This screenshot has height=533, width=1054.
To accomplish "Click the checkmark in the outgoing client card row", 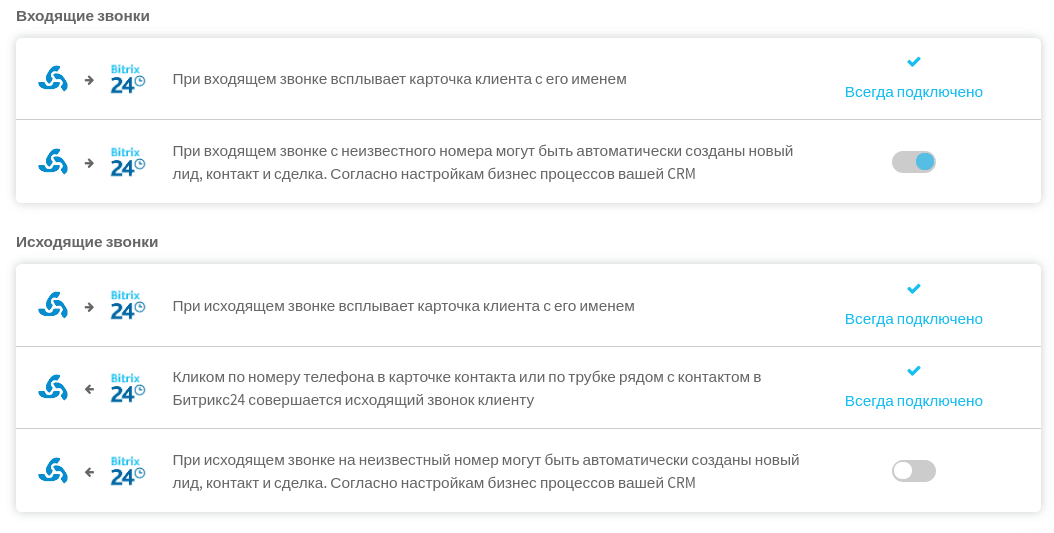I will [x=914, y=289].
